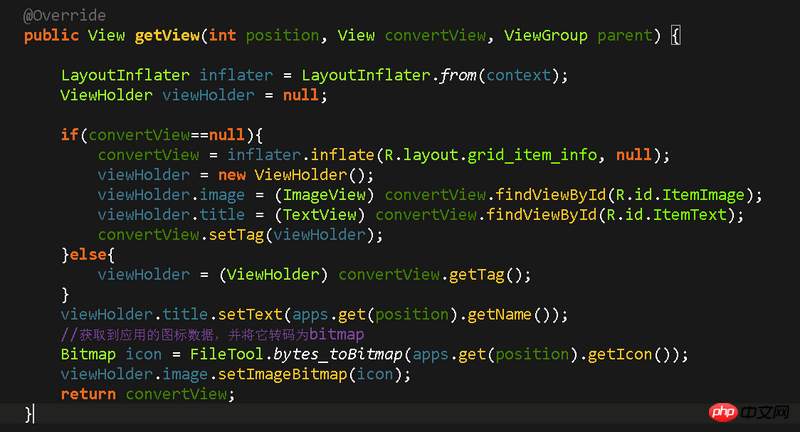Image resolution: width=800 pixels, height=432 pixels.
Task: Click the @Override annotation
Action: pyautogui.click(x=65, y=15)
